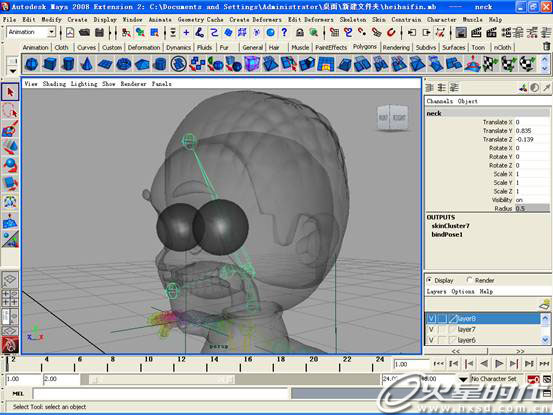Click the Translate Y value field
Image resolution: width=553 pixels, height=415 pixels.
tap(532, 131)
